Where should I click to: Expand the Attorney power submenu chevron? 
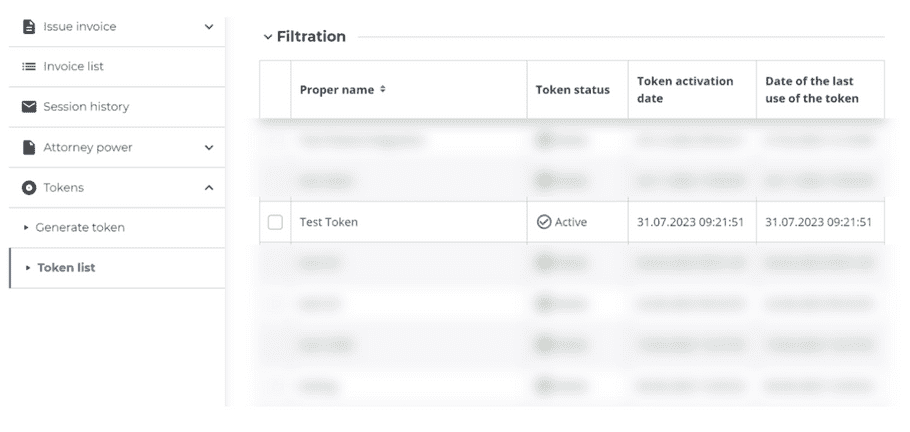tap(209, 148)
